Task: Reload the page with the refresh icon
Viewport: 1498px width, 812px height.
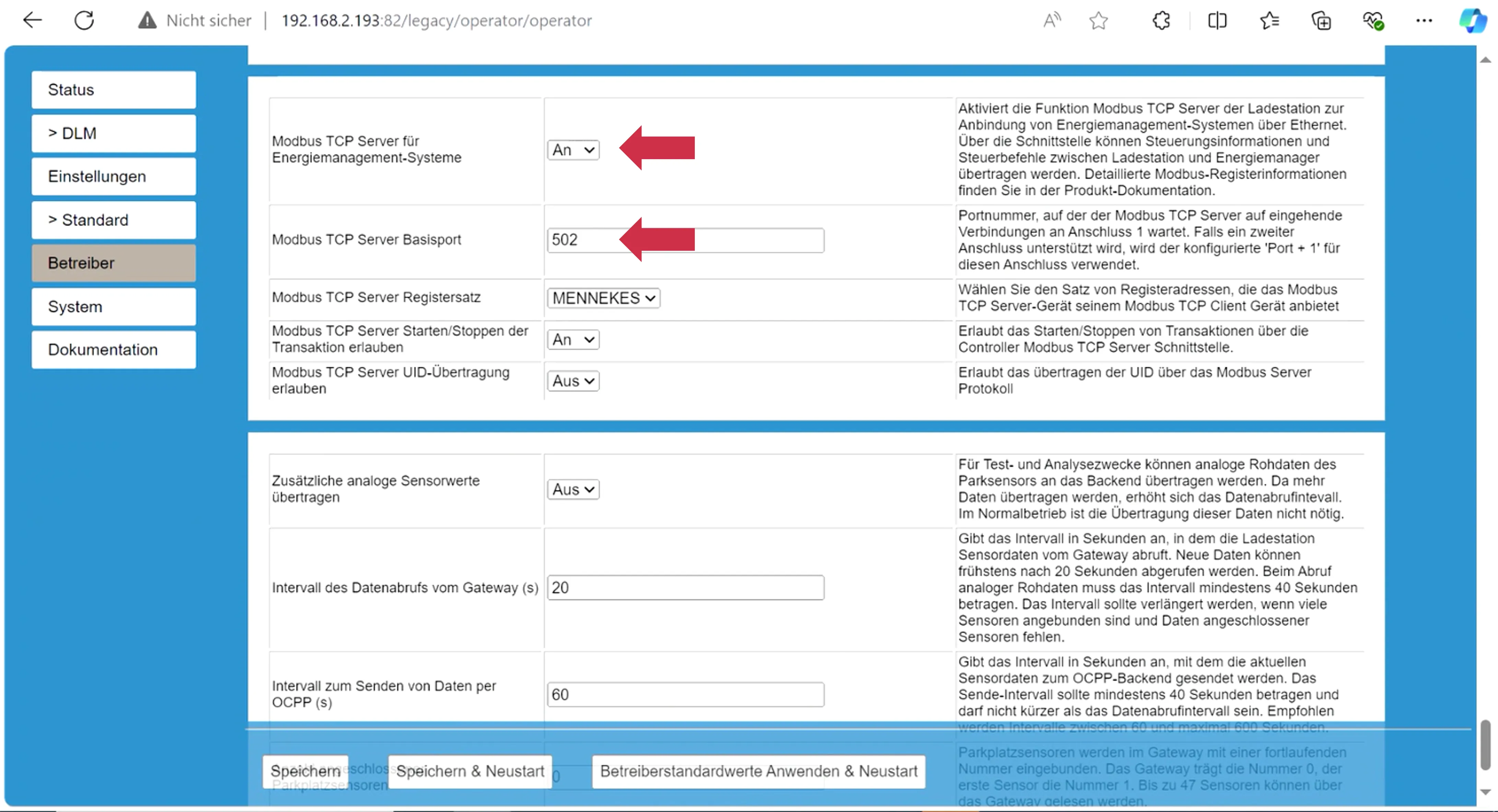Action: (84, 20)
